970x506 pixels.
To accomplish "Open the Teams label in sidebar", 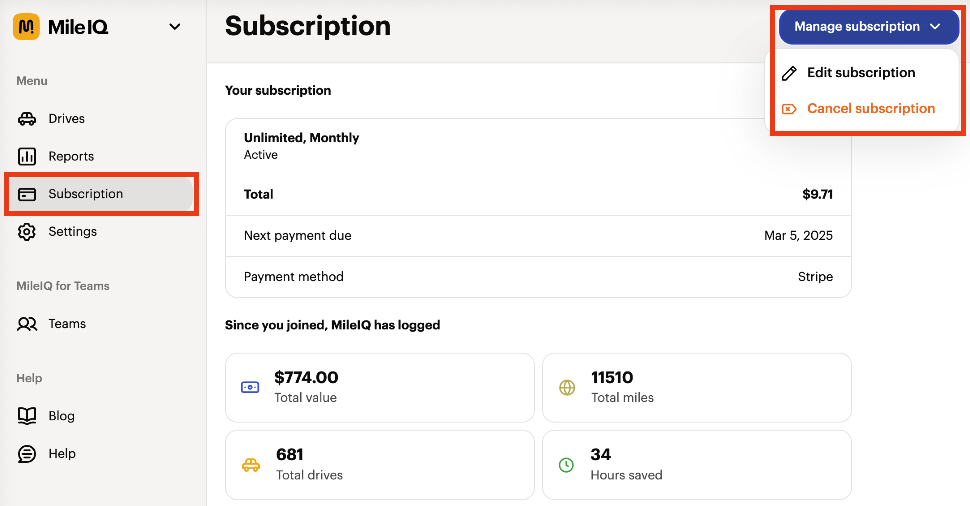I will (67, 324).
